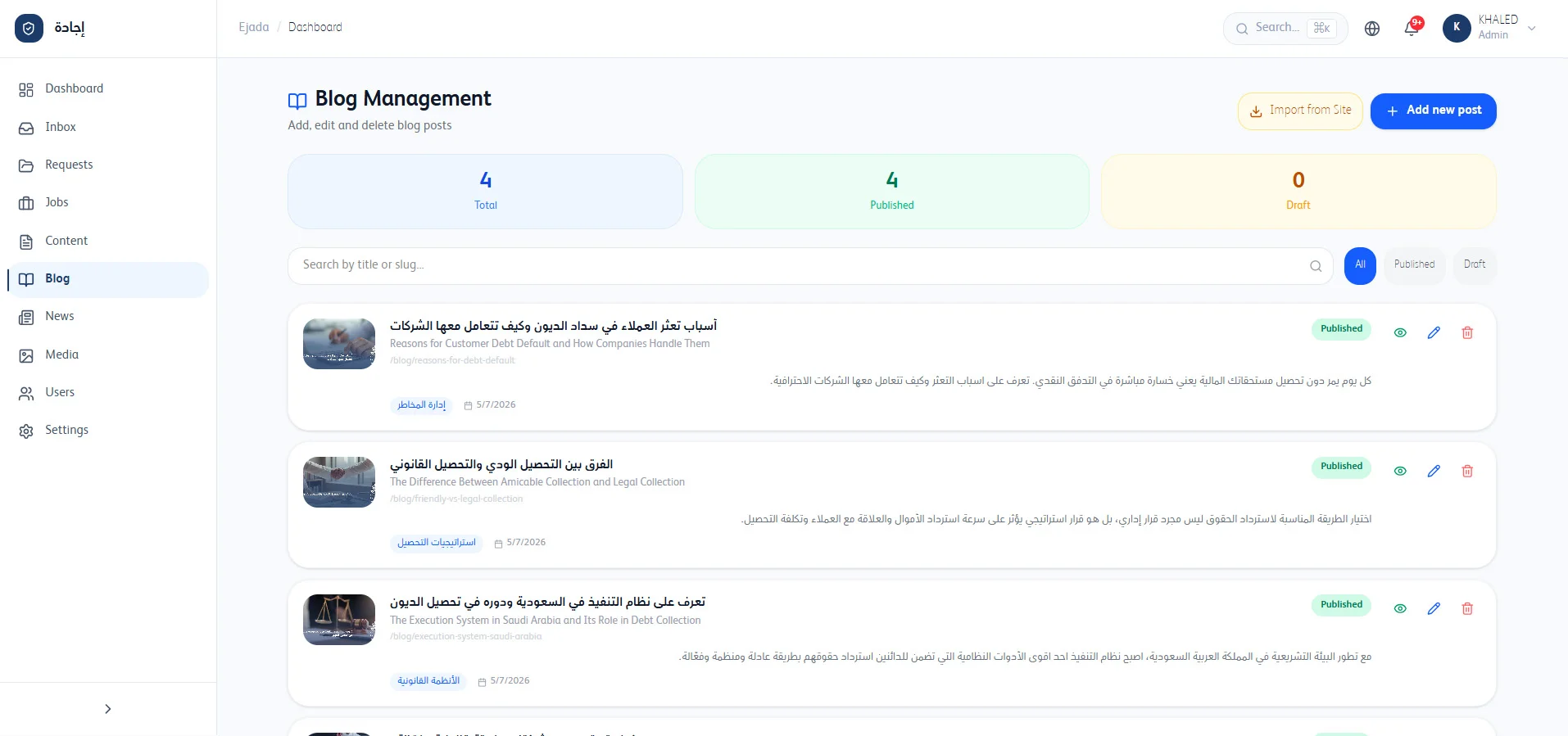Viewport: 1568px width, 736px height.
Task: Edit the Customer Debt Default post (pencil icon)
Action: point(1434,332)
